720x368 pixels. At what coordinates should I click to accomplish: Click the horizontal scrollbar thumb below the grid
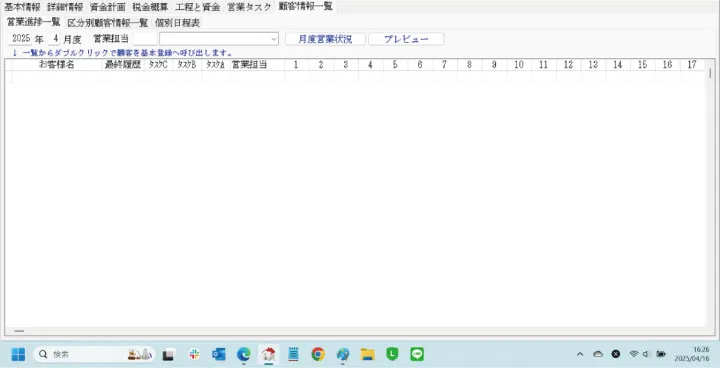(19, 331)
